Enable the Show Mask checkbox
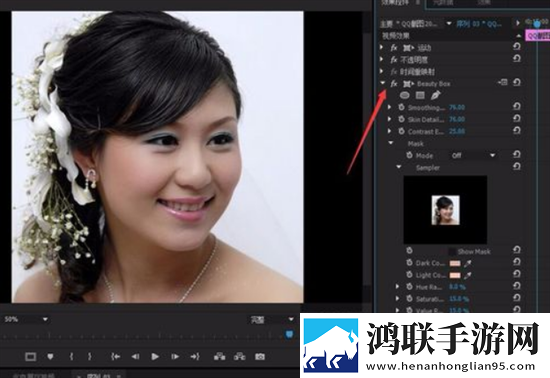The image size is (550, 378). click(x=452, y=251)
